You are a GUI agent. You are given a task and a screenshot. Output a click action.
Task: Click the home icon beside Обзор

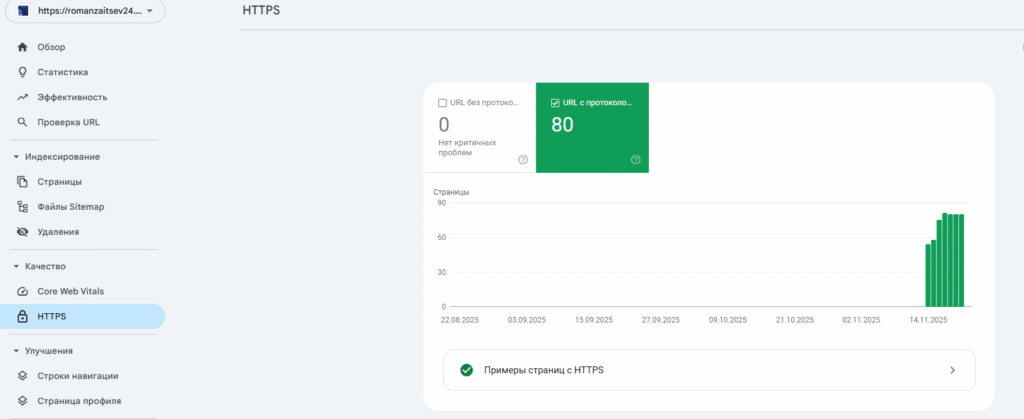[22, 47]
